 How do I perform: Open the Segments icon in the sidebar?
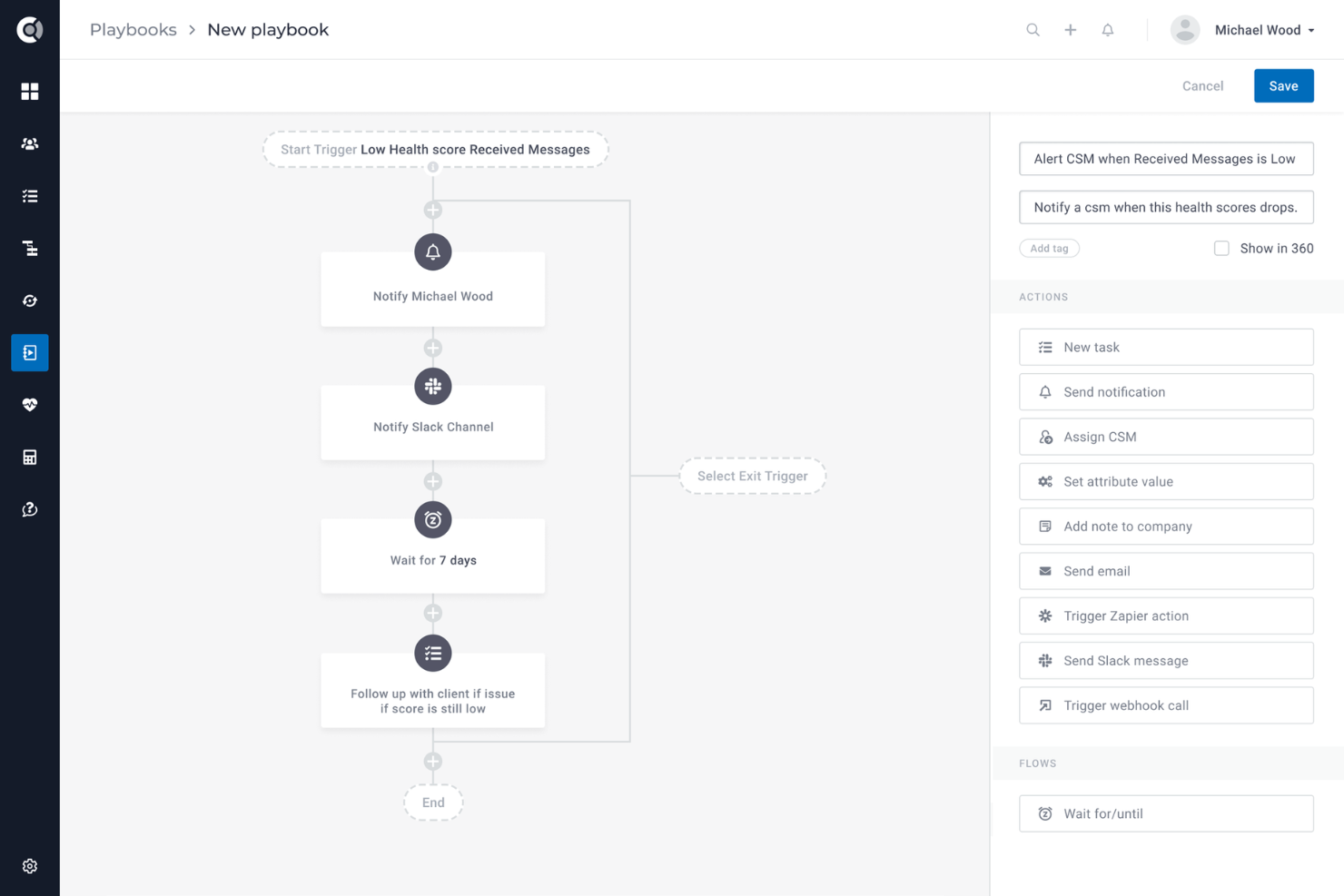click(30, 248)
